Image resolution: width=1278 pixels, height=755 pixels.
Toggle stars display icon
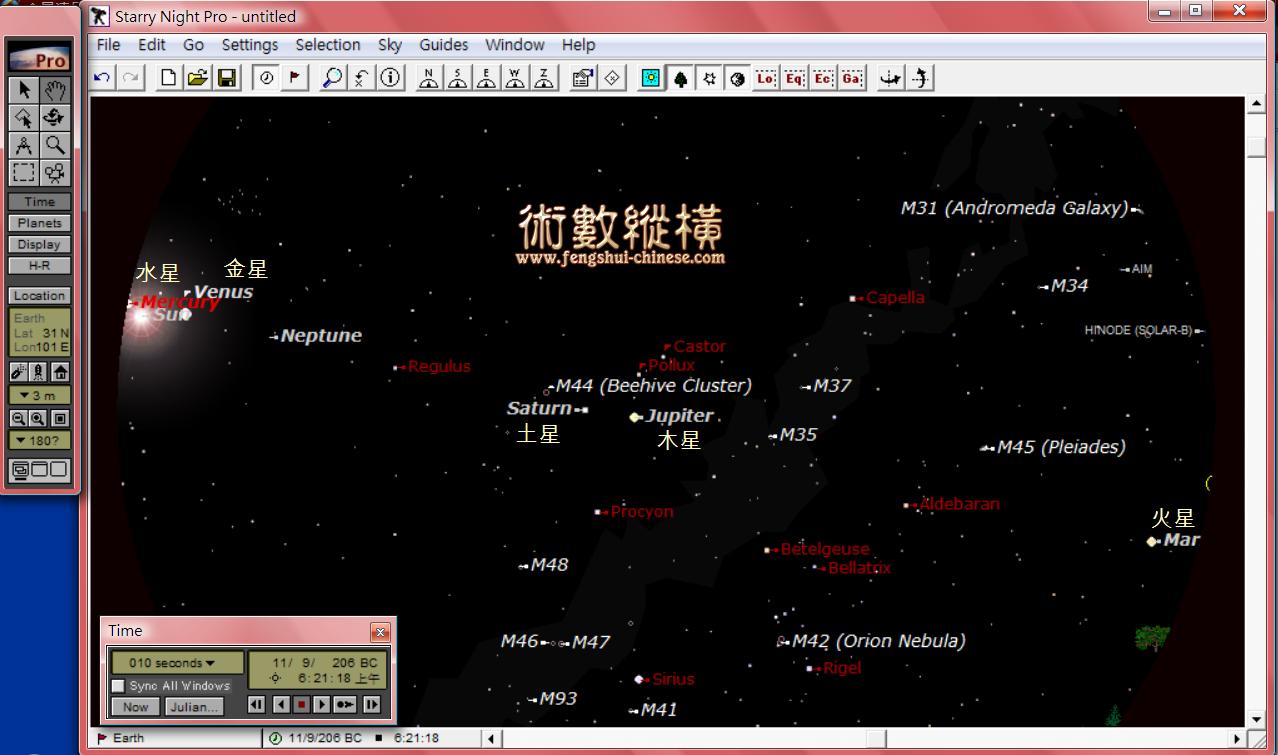[x=709, y=78]
